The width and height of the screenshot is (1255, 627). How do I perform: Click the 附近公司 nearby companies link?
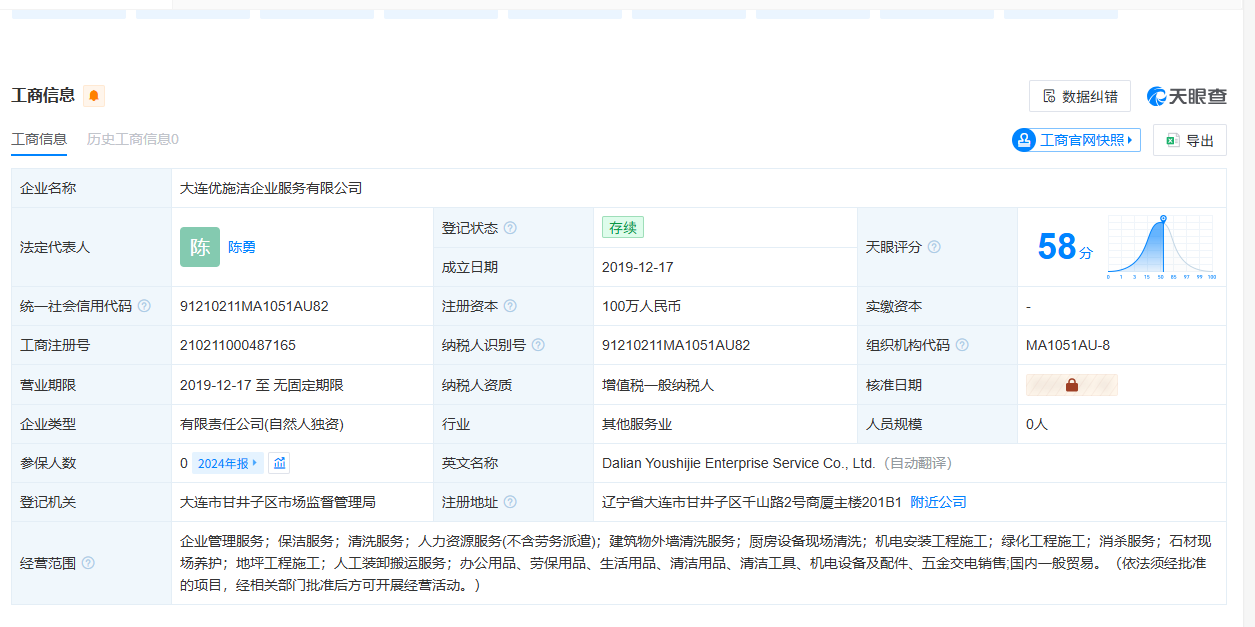tap(938, 502)
